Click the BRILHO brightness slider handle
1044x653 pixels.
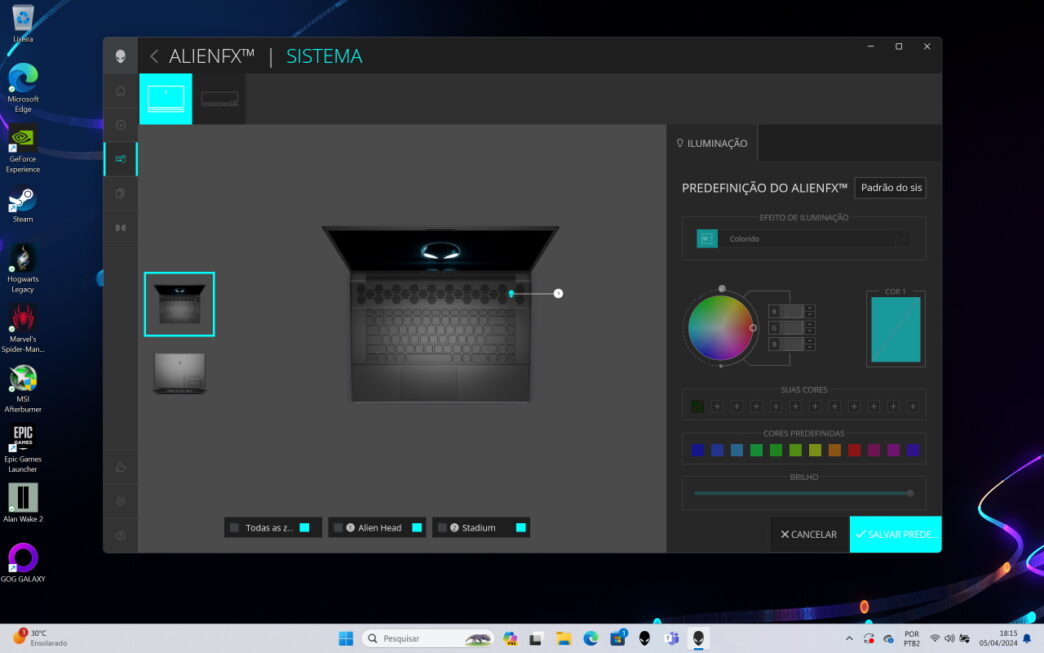[910, 493]
